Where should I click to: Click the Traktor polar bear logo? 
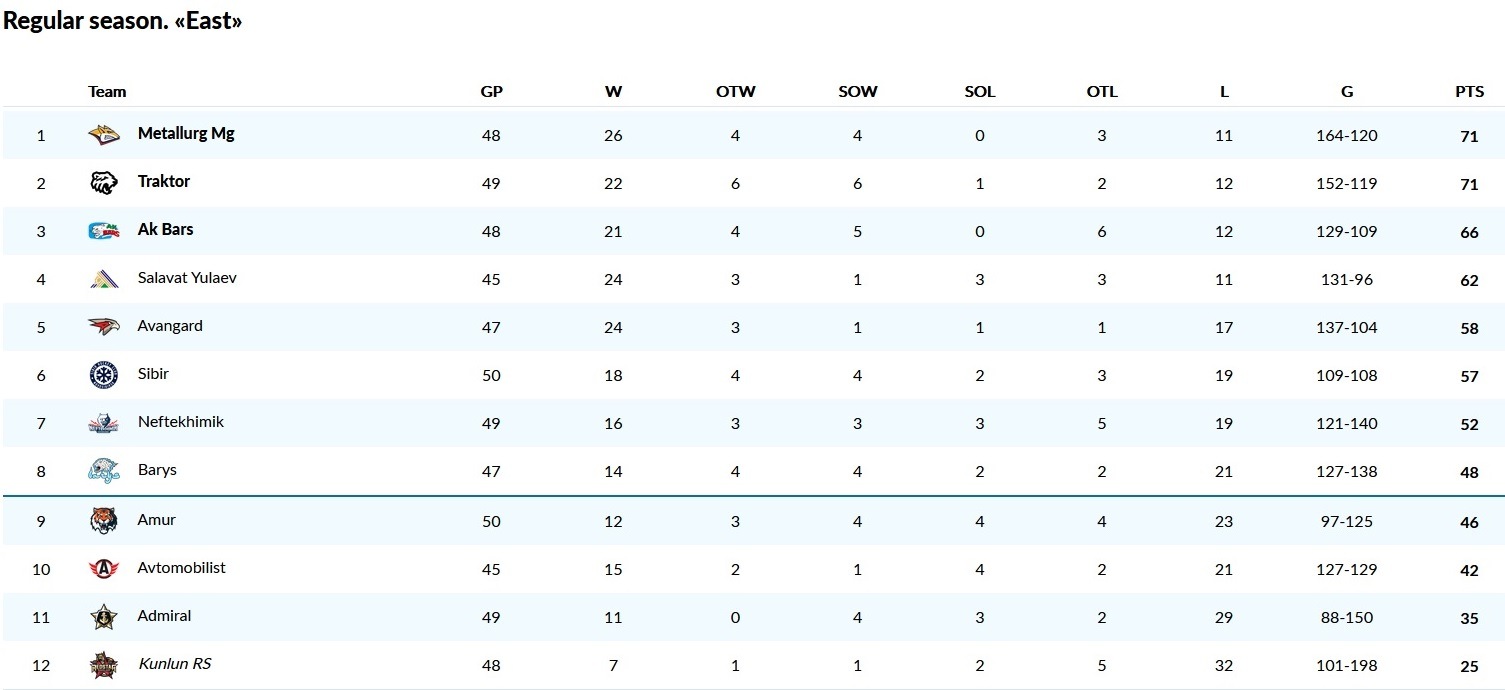click(104, 182)
